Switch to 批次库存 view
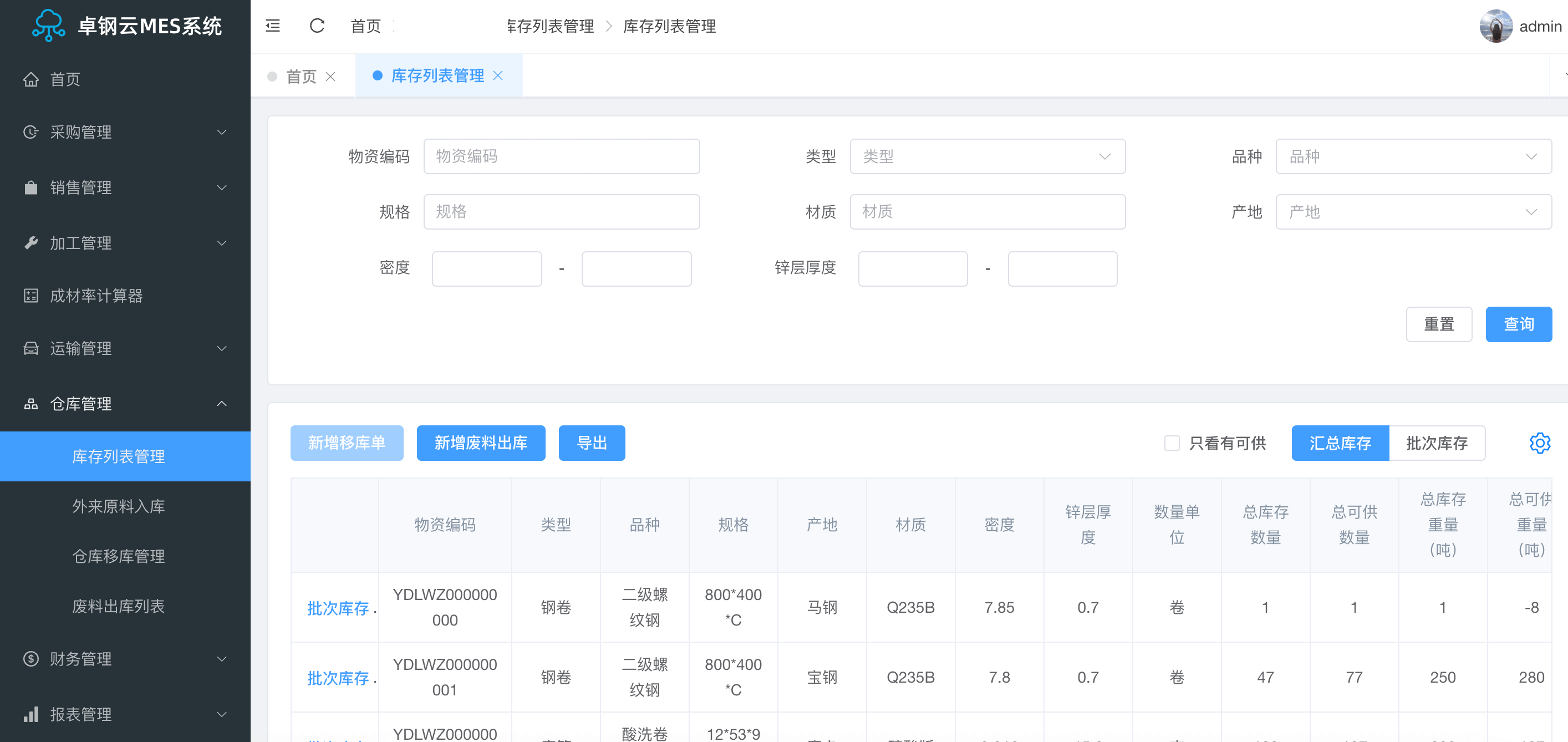Viewport: 1568px width, 742px height. [x=1437, y=443]
